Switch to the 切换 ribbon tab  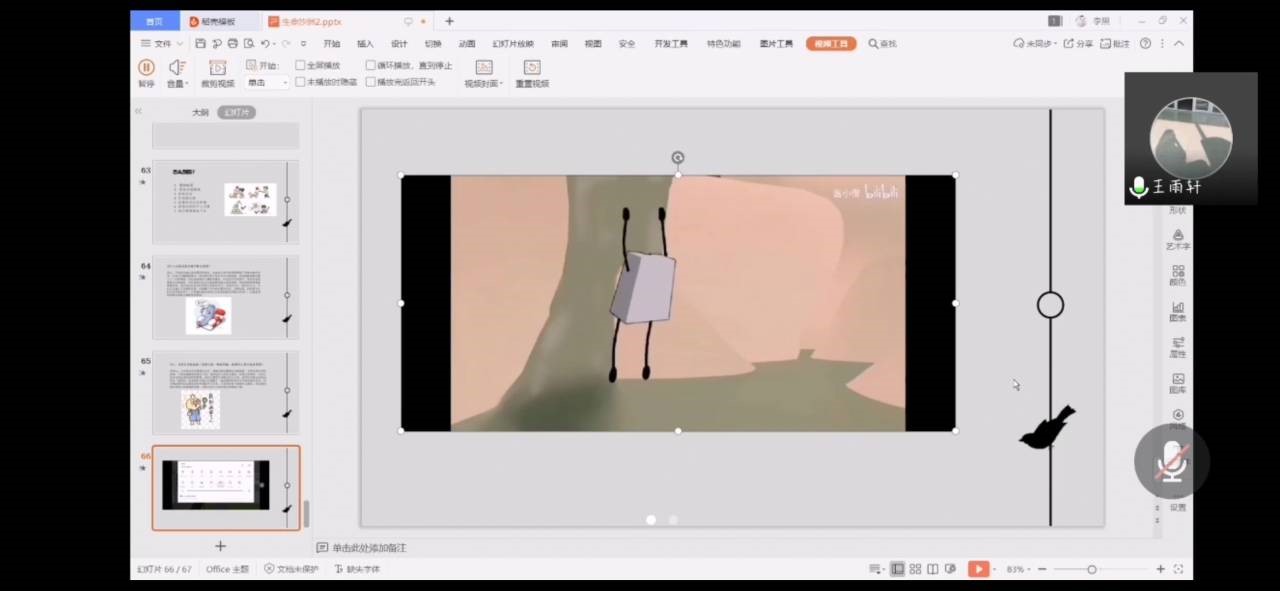(433, 44)
